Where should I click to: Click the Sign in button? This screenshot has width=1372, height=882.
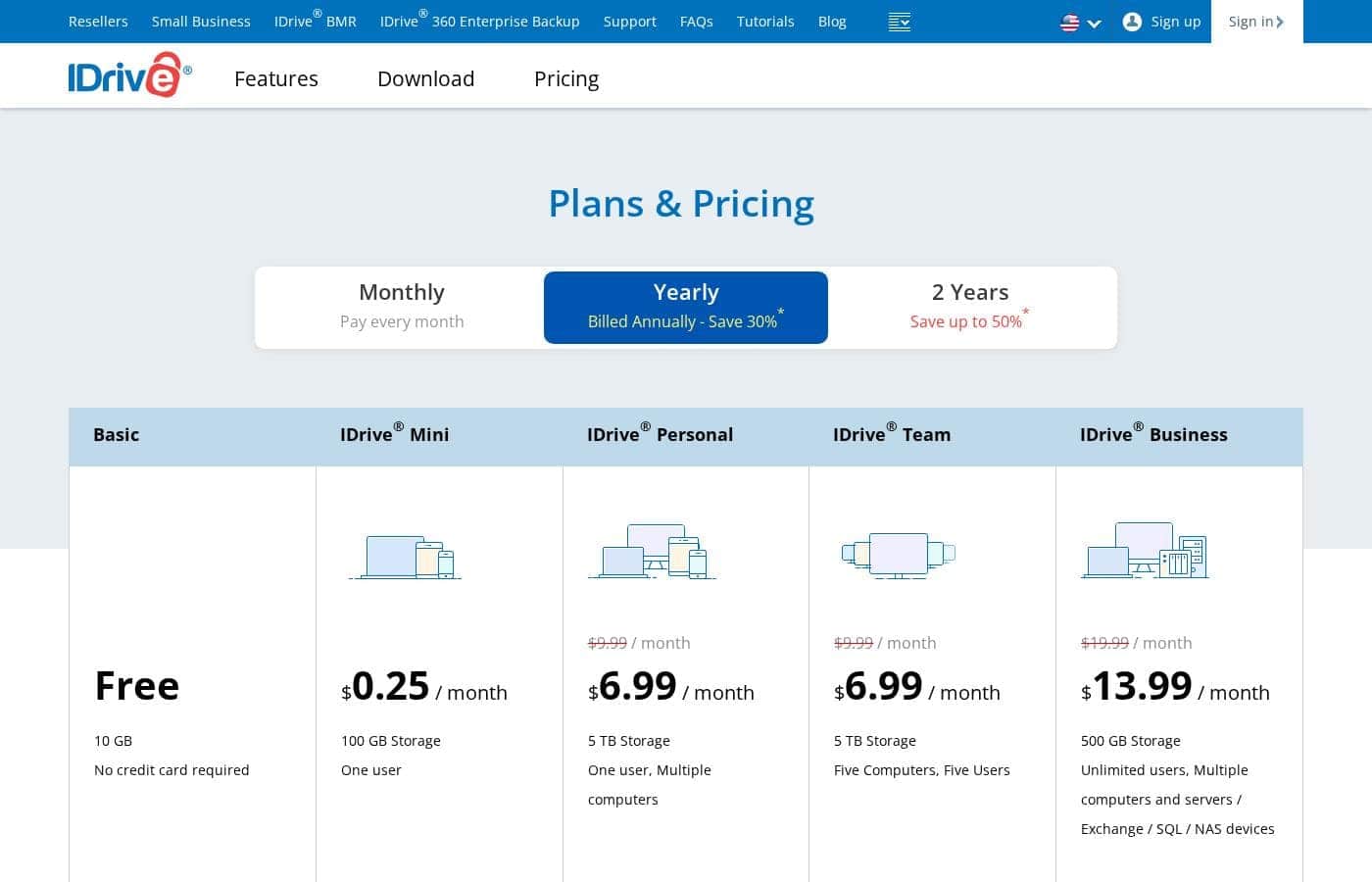point(1257,22)
